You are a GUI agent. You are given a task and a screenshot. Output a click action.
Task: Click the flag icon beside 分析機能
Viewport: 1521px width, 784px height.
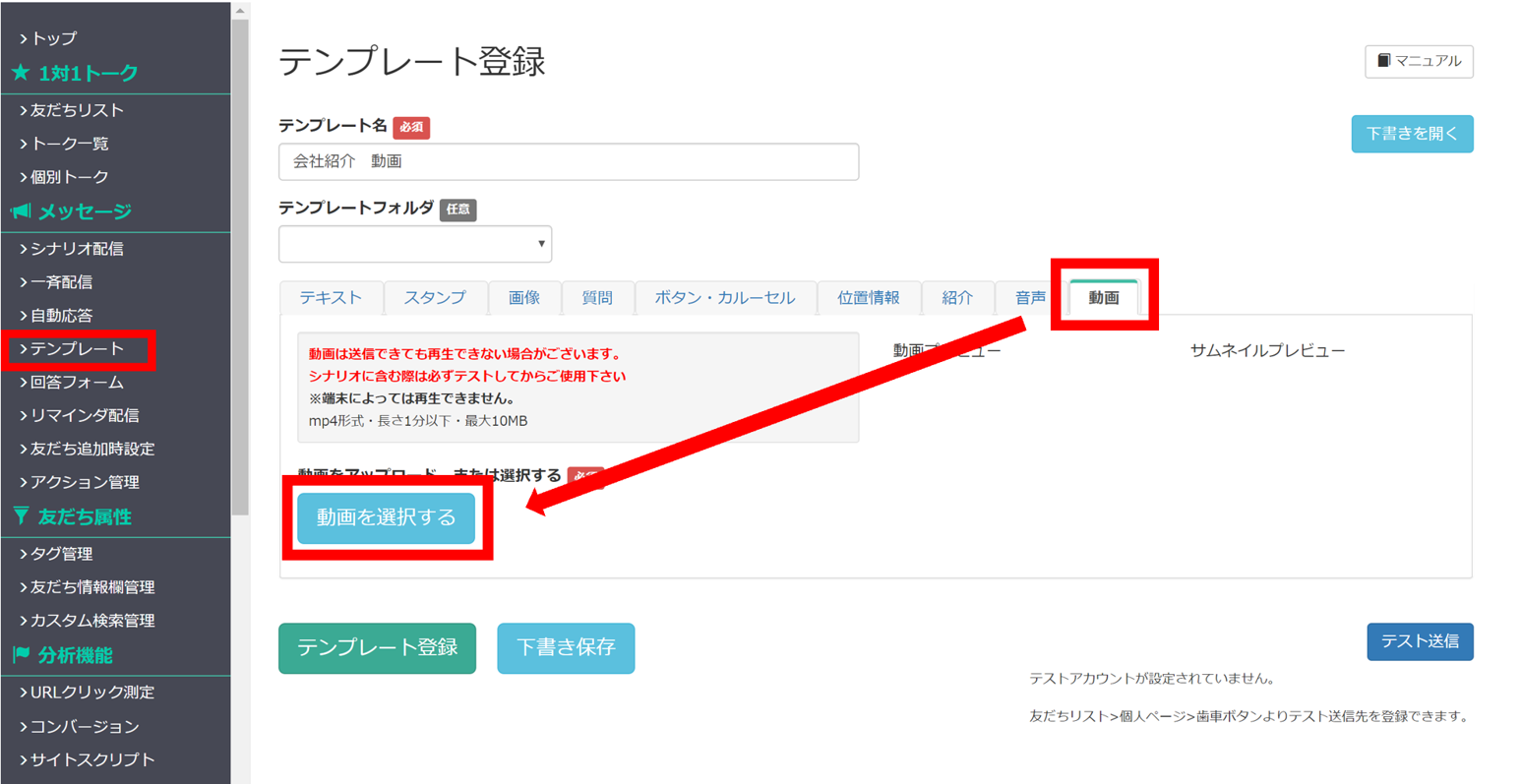(21, 655)
